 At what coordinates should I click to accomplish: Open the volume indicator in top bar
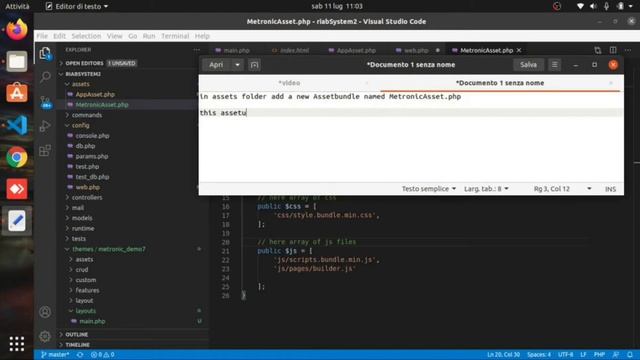pos(593,6)
